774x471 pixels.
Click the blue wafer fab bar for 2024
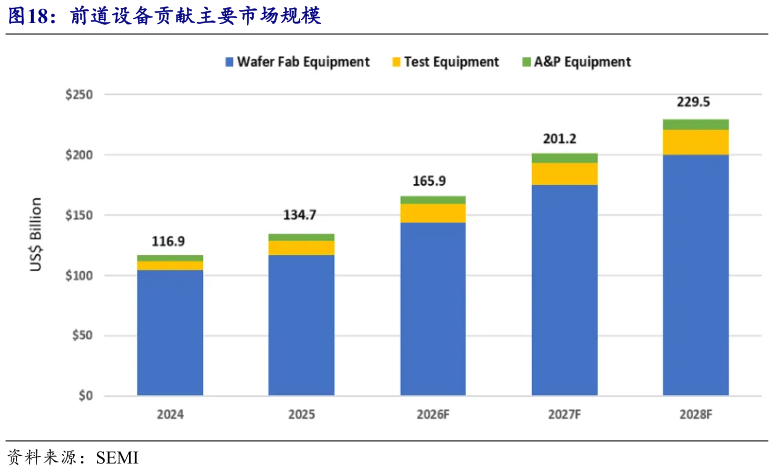pyautogui.click(x=170, y=333)
